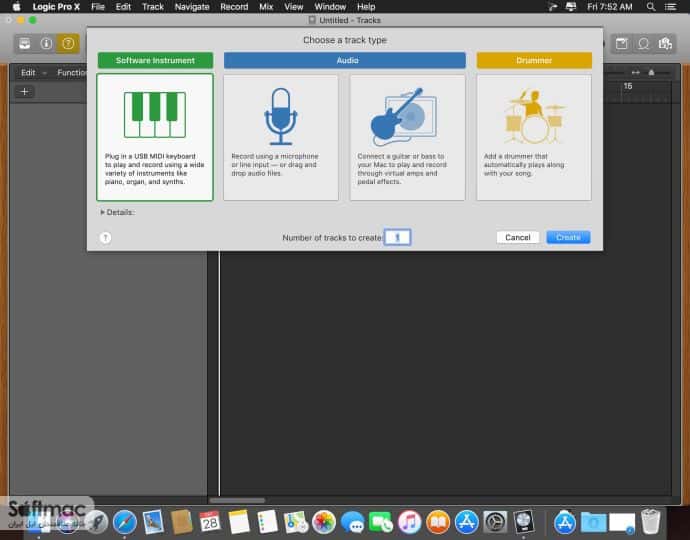The height and width of the screenshot is (540, 690).
Task: Open Maps from the Dock
Action: pos(295,522)
